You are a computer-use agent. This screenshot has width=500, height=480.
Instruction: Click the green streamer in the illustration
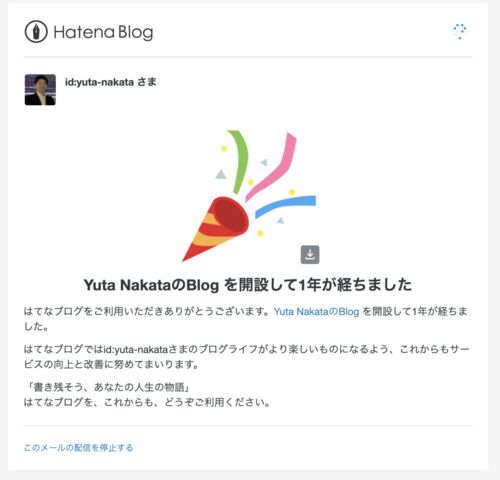[238, 162]
